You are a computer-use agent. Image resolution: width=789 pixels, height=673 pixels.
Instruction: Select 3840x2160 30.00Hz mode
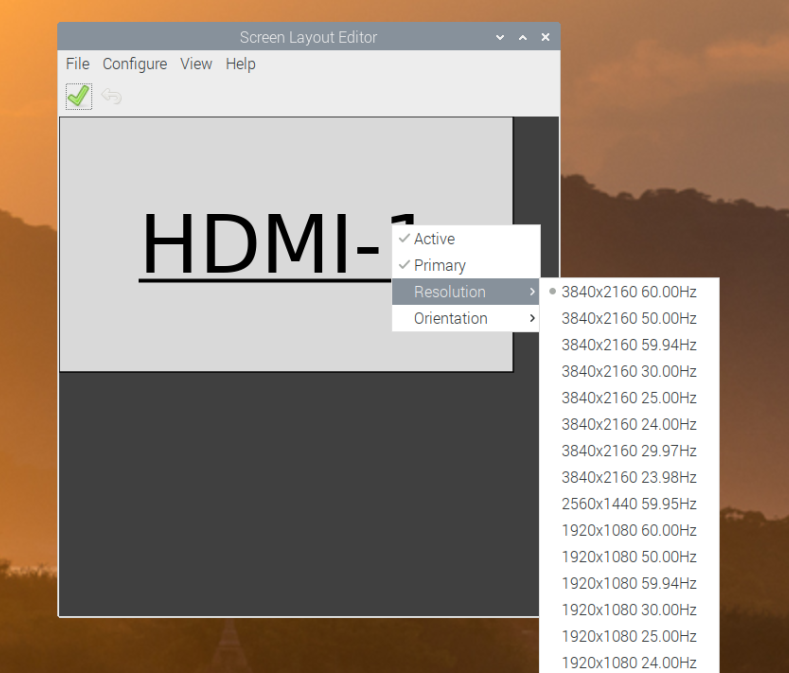click(628, 371)
